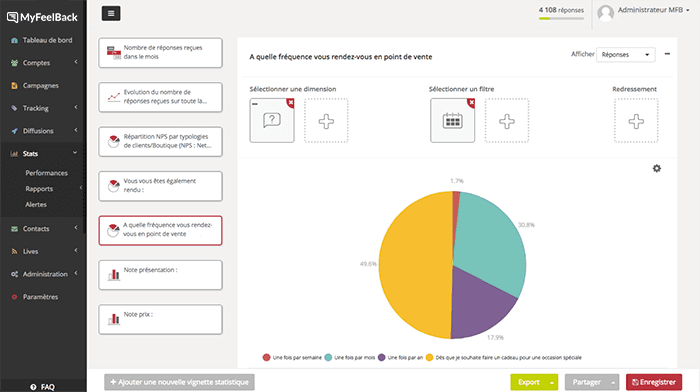Click the calendar filter icon

pyautogui.click(x=452, y=121)
